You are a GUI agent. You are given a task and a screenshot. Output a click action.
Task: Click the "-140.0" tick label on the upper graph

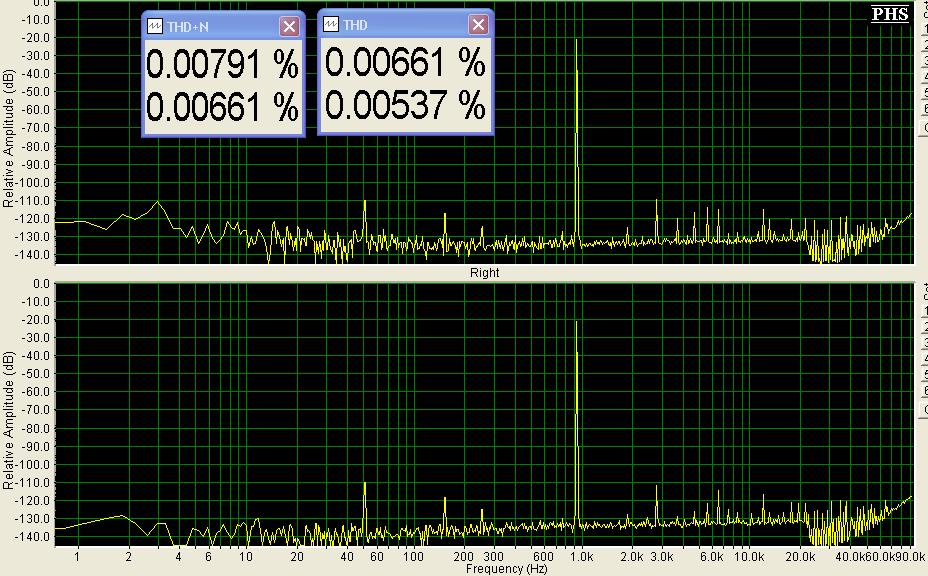click(35, 255)
